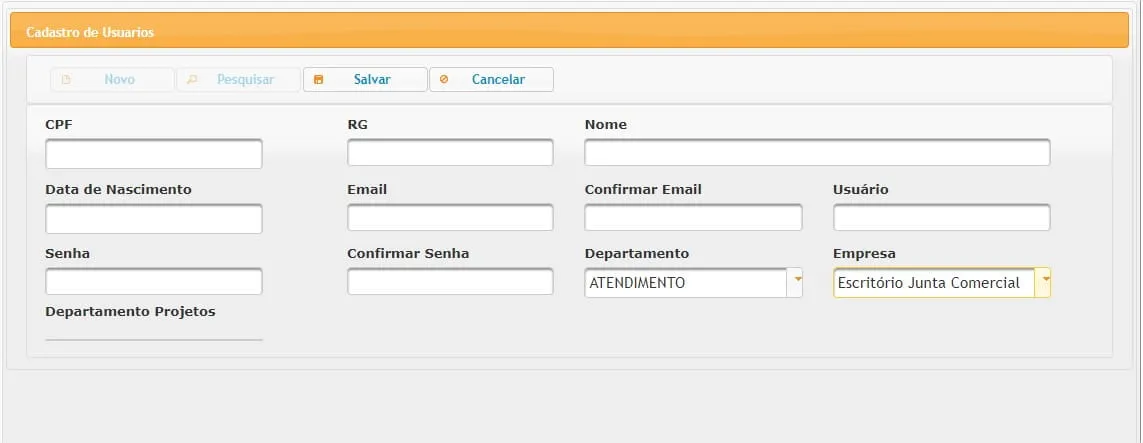
Task: Click the cancel icon beside Cancelar
Action: click(x=444, y=80)
